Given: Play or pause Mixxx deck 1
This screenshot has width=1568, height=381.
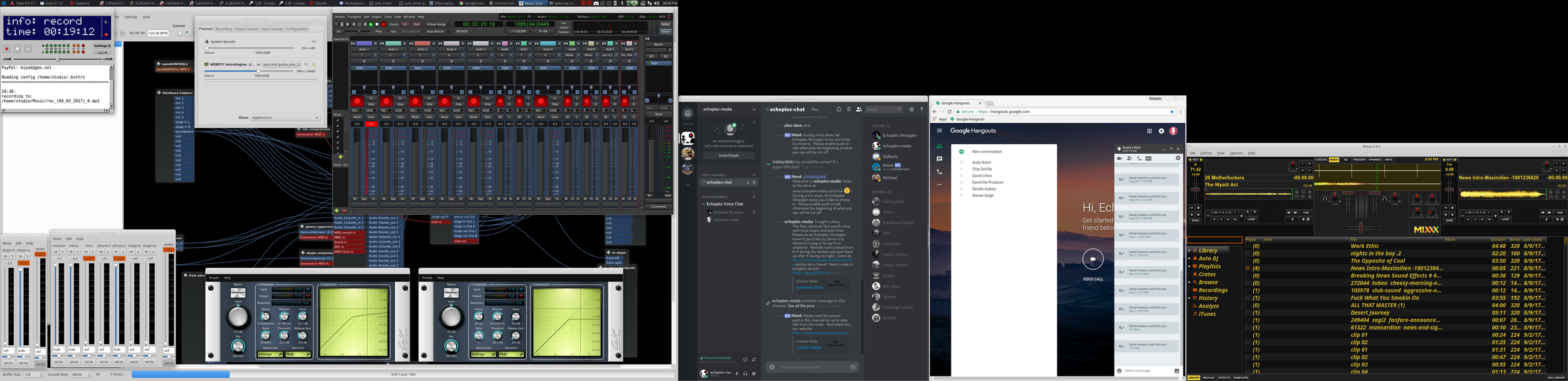Looking at the screenshot, I should pos(1305,219).
